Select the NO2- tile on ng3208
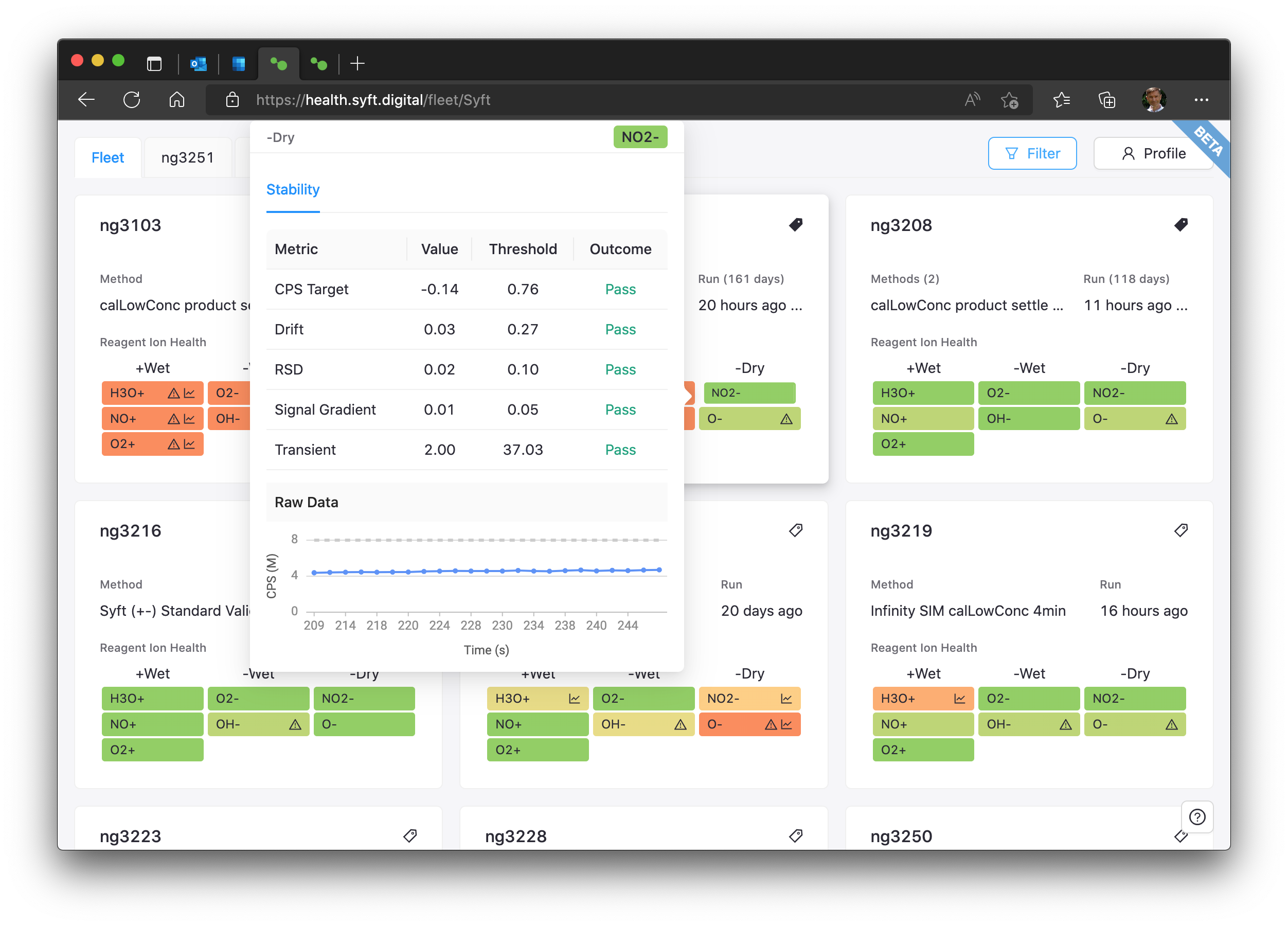This screenshot has width=1288, height=926. point(1135,393)
